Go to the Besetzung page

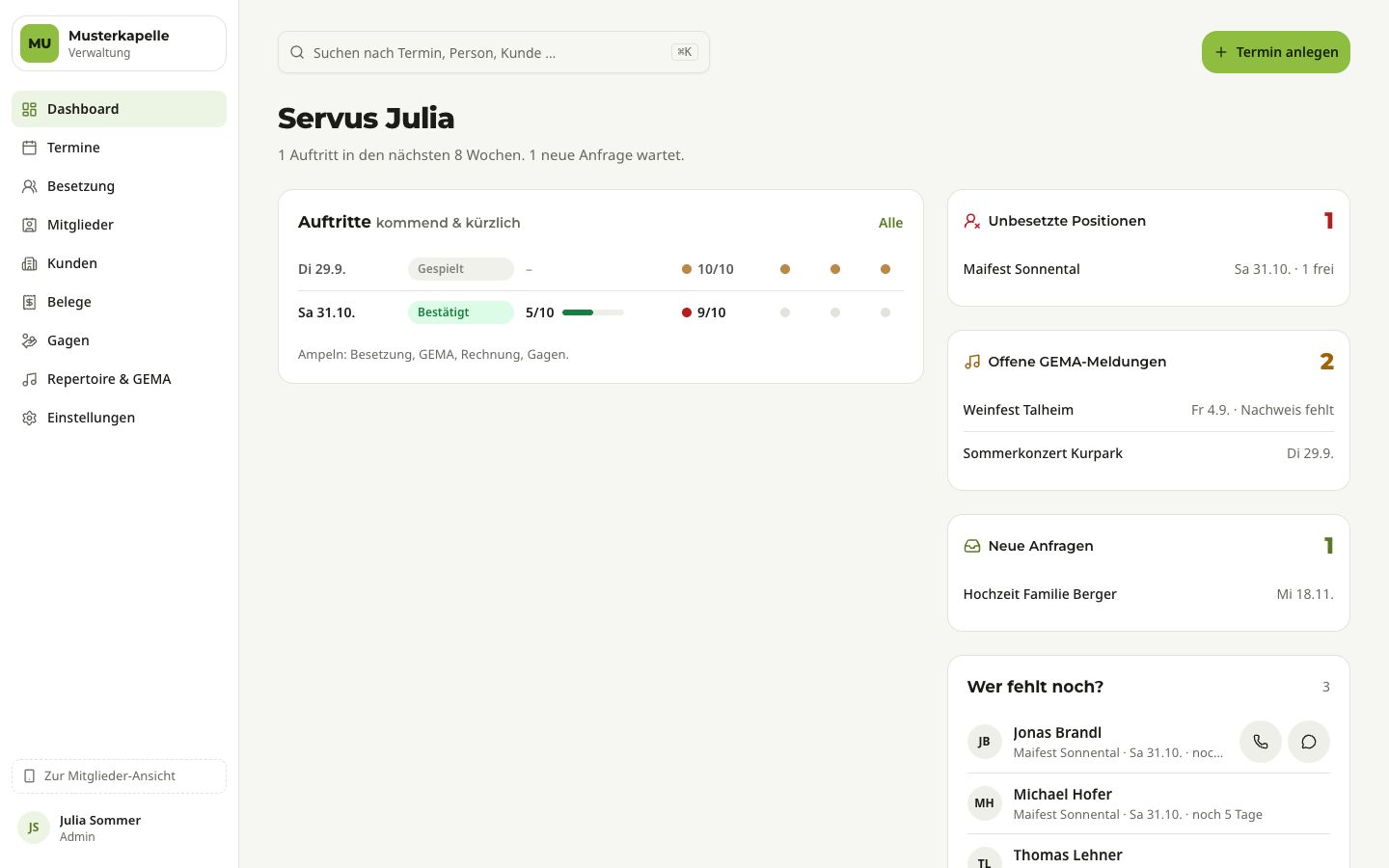point(119,186)
